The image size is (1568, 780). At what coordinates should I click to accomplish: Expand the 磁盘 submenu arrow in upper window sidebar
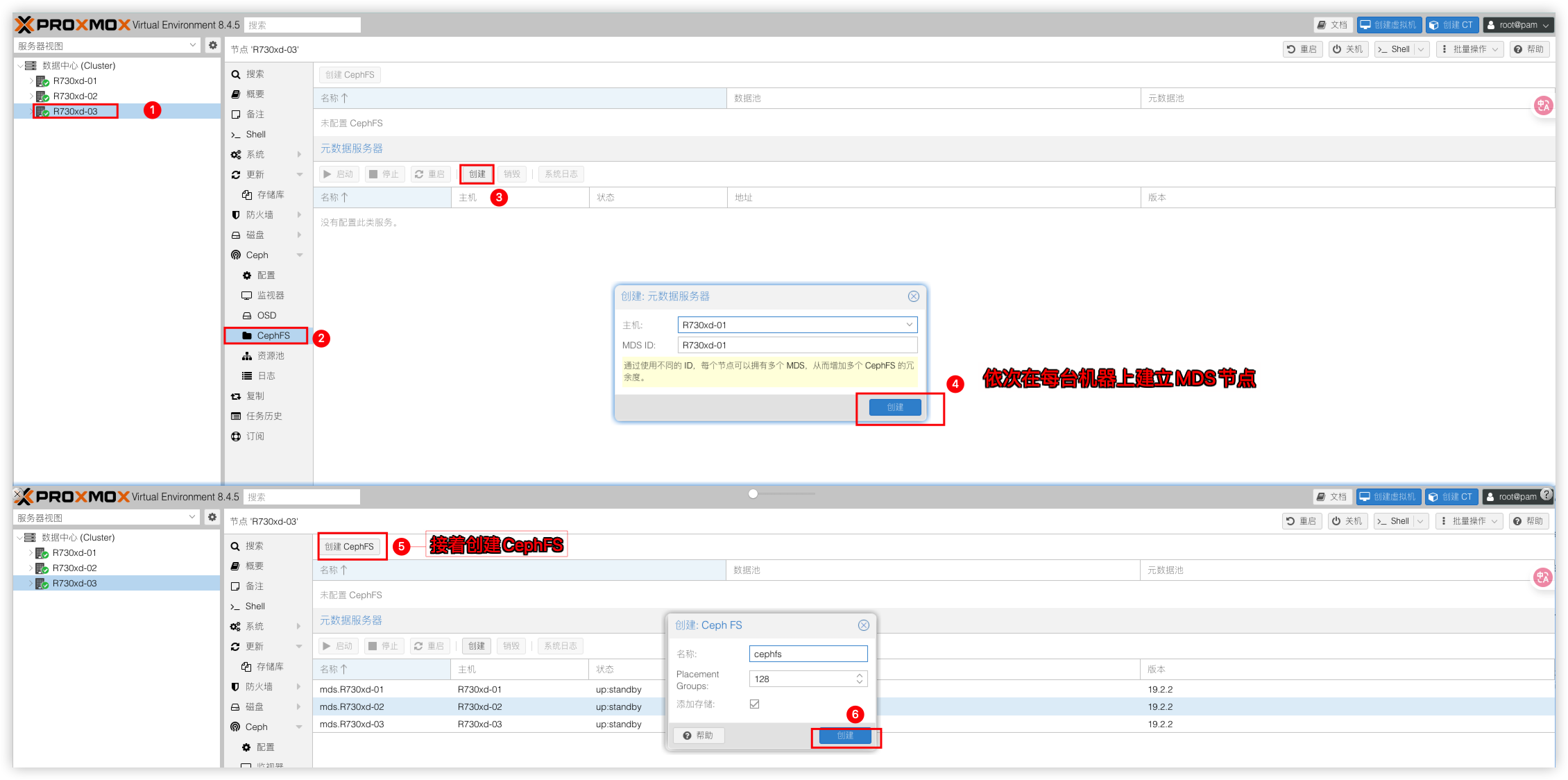point(299,235)
